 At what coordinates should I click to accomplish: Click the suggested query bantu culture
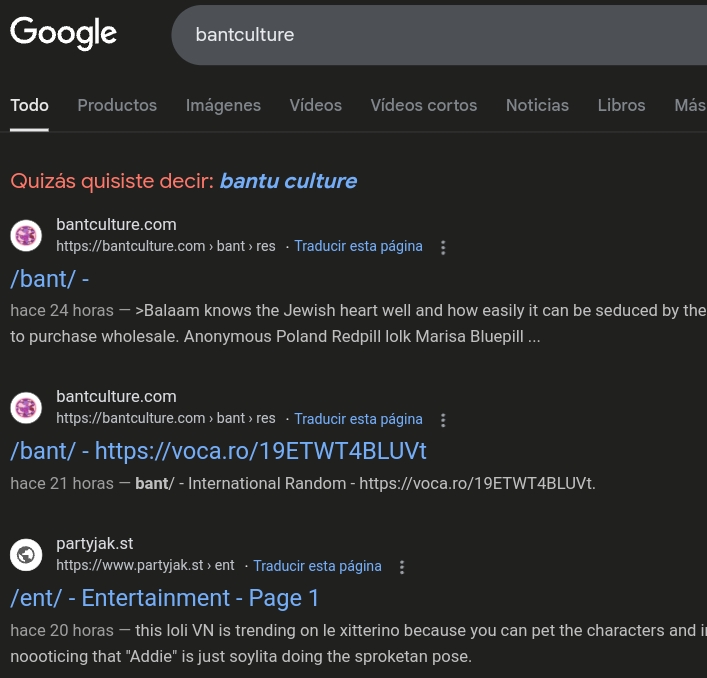pos(289,181)
